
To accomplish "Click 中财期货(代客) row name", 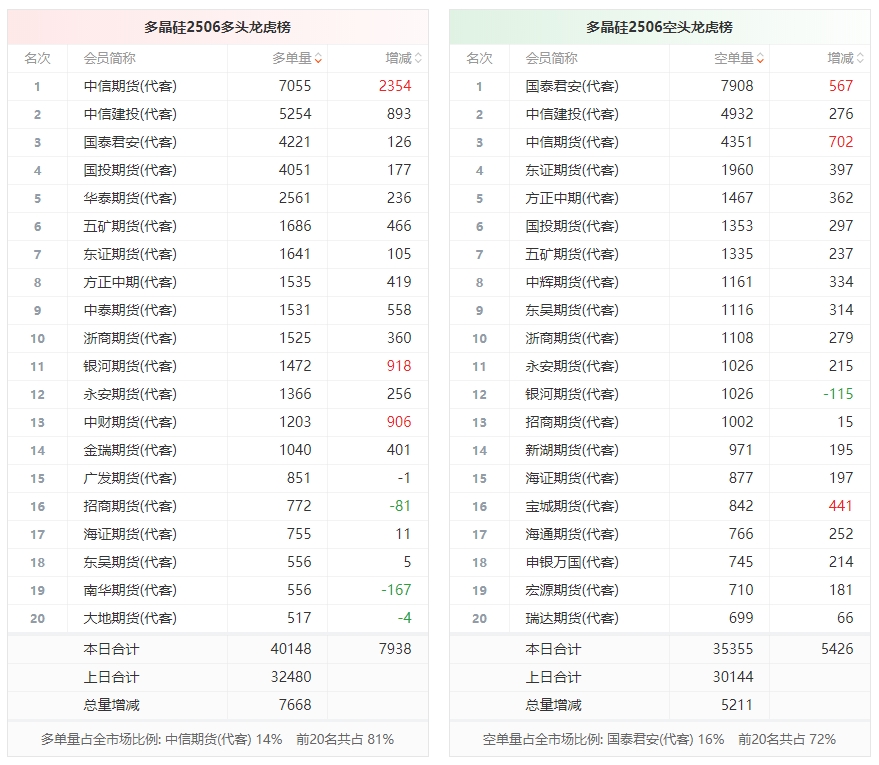I will pyautogui.click(x=130, y=423).
